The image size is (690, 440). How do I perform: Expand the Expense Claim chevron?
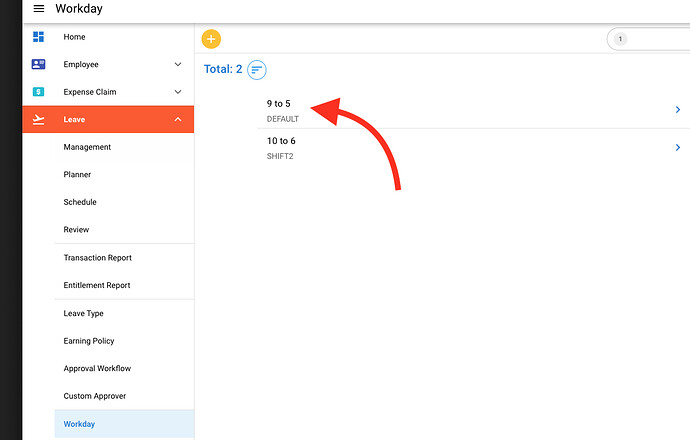click(x=178, y=92)
